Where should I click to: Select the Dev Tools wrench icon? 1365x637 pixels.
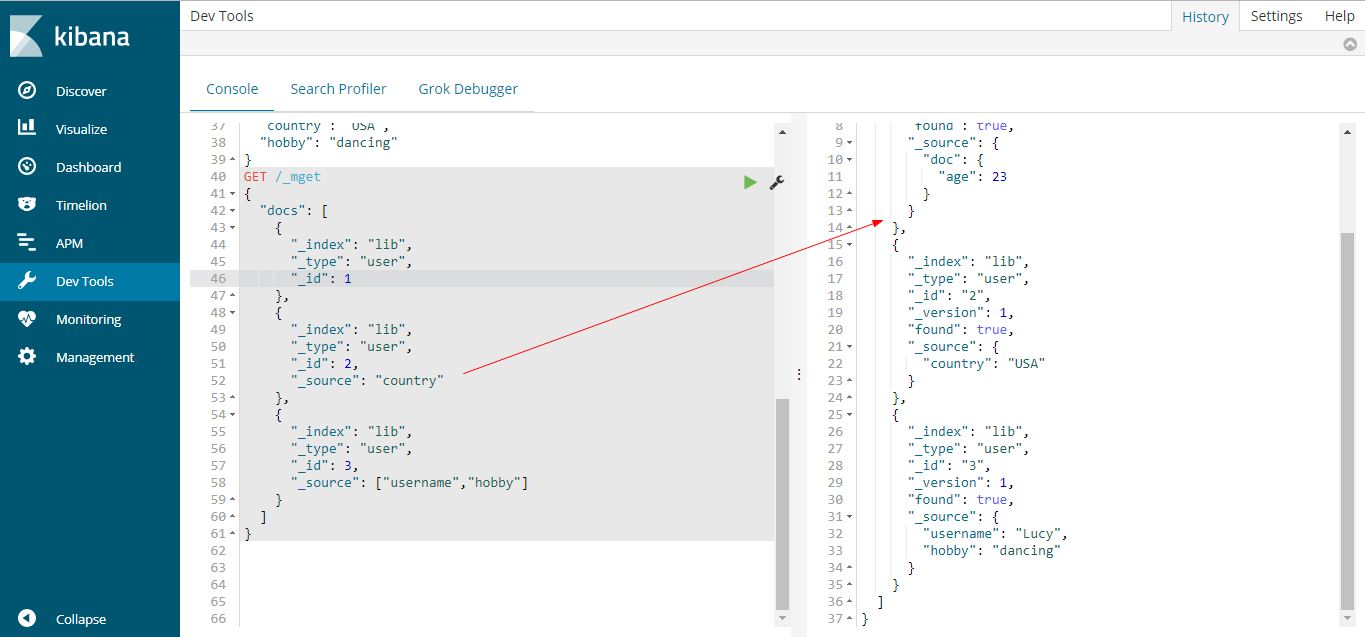[x=27, y=281]
